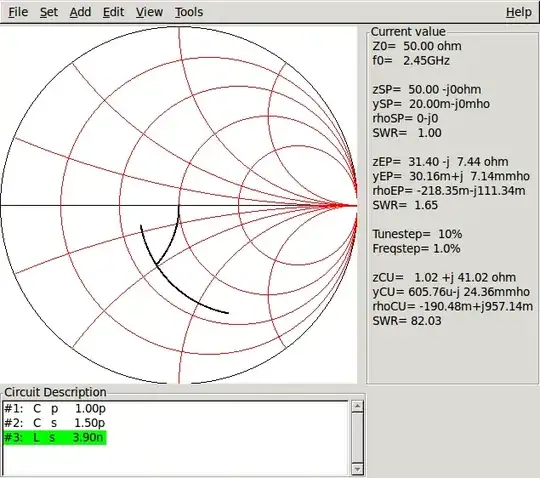Click the zEP= 31.40 -j 7.44 ohm line
The height and width of the screenshot is (478, 540).
click(x=440, y=162)
